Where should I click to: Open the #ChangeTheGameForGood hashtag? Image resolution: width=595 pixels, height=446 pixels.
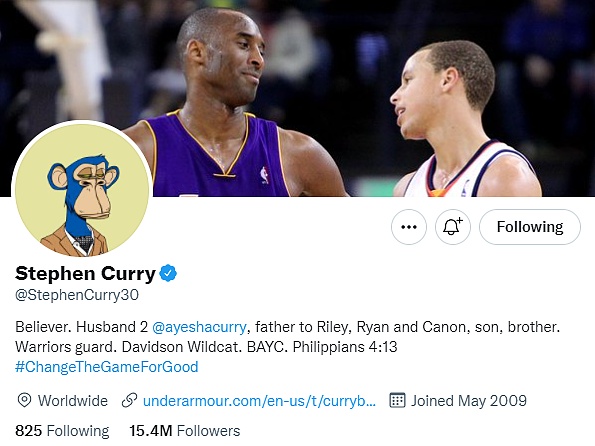tap(107, 367)
